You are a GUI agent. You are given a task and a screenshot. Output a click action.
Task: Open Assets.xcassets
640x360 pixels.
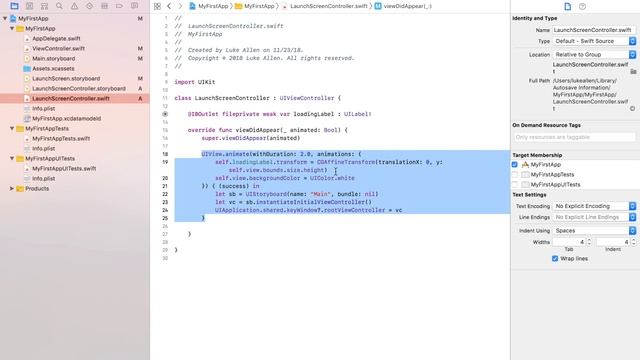coord(53,69)
